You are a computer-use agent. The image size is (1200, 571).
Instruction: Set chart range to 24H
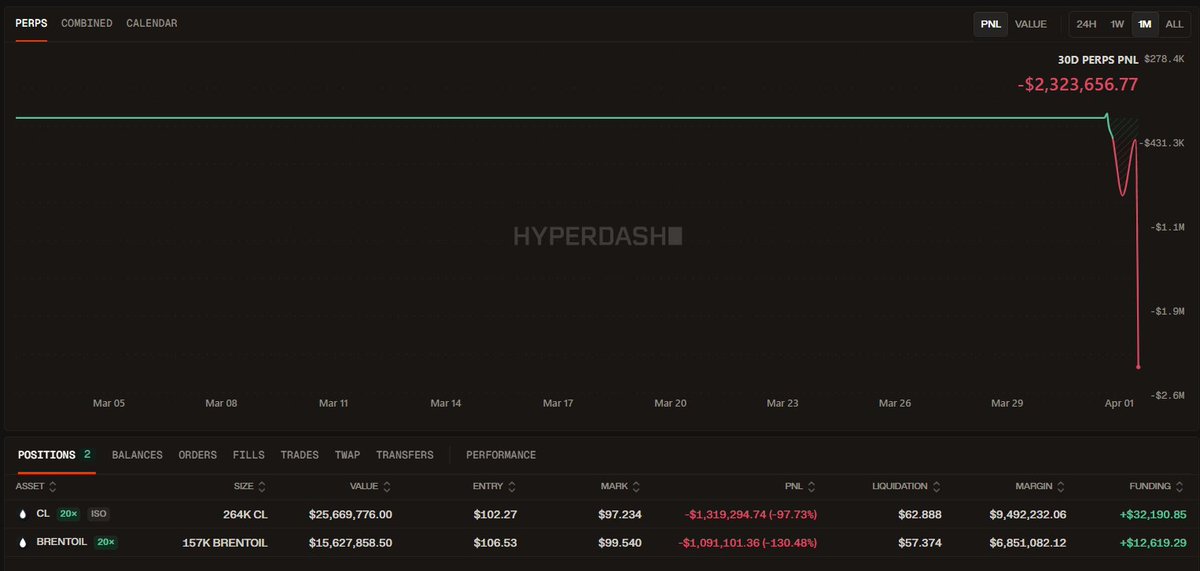1087,24
